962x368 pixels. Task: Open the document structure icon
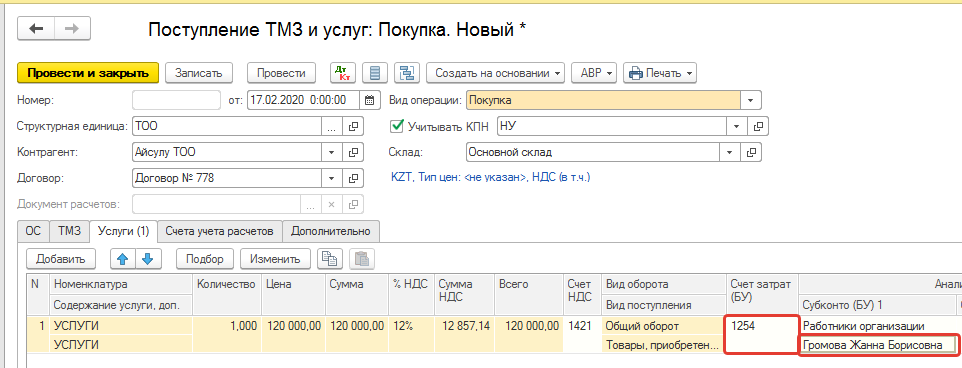[407, 73]
